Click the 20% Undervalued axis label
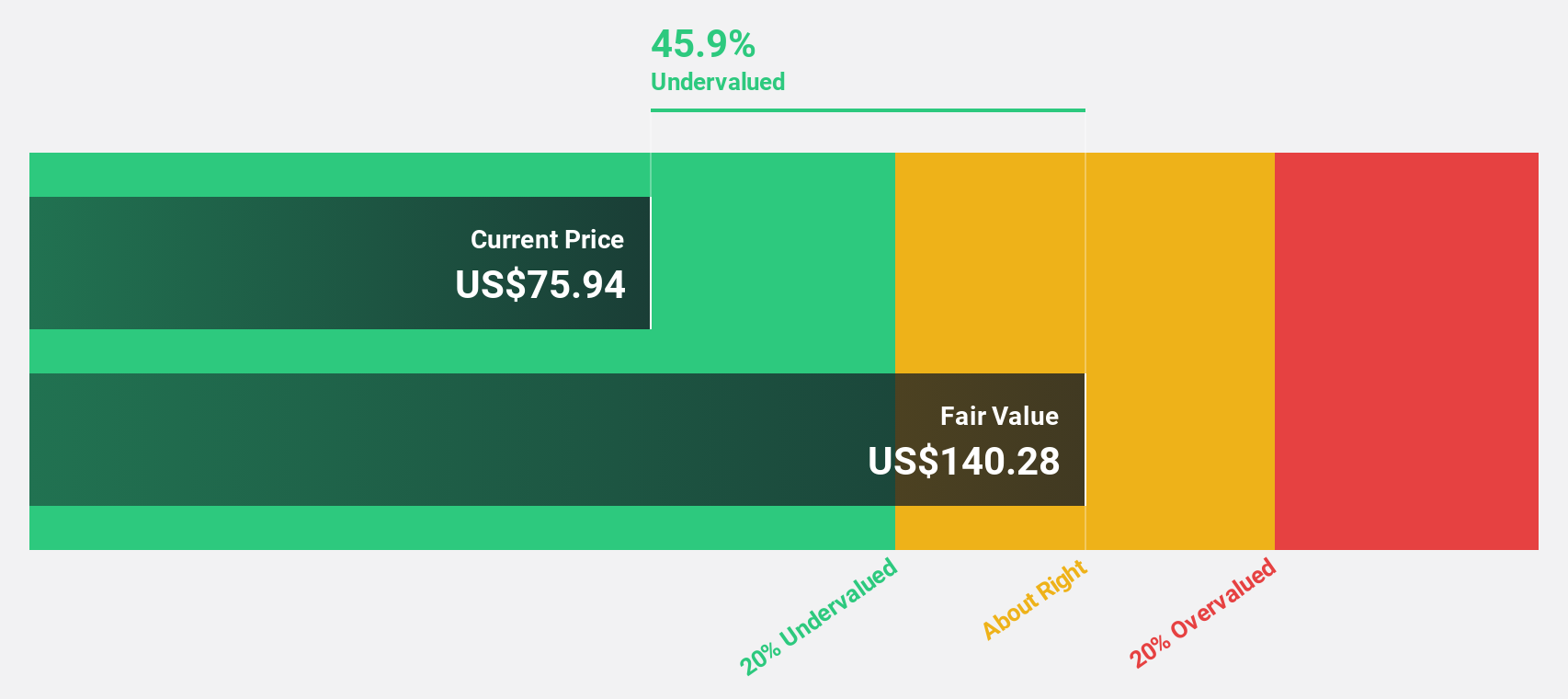The height and width of the screenshot is (699, 1568). [818, 617]
